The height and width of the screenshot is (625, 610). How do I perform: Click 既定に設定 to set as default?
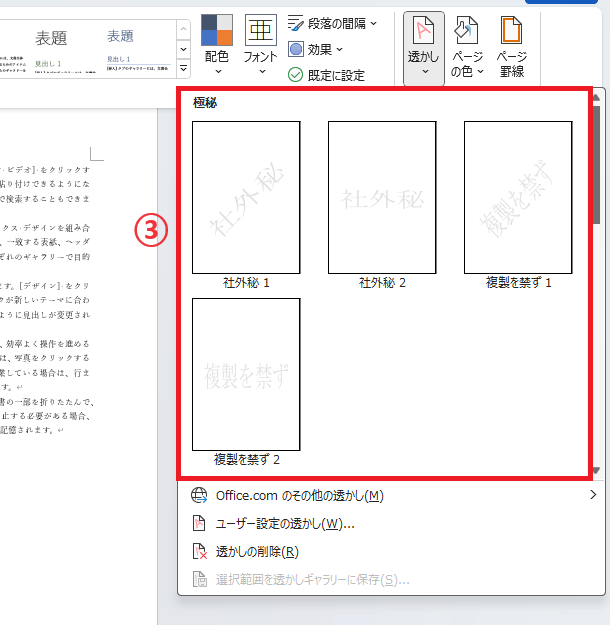tap(326, 75)
